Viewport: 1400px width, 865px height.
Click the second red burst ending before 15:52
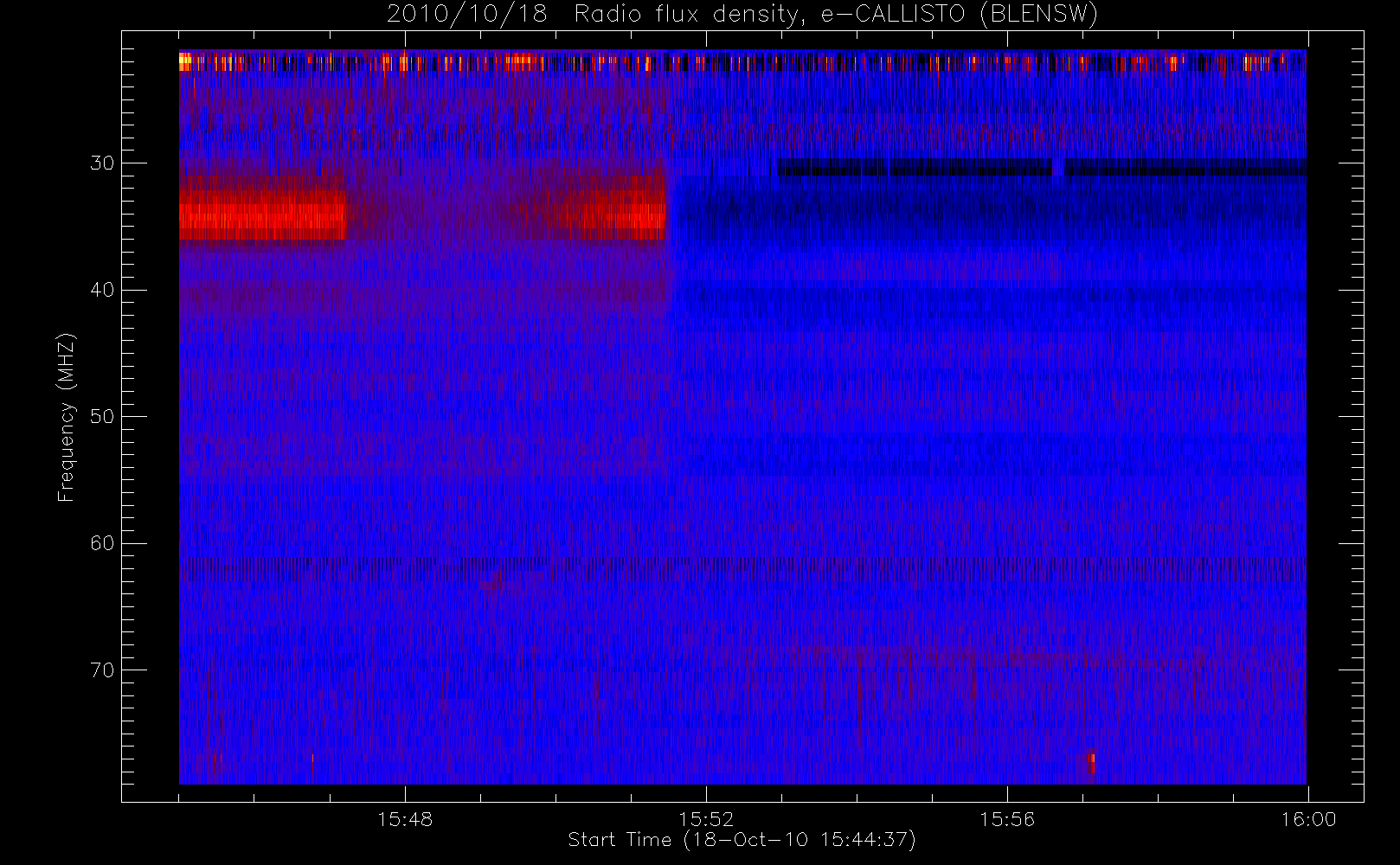pos(610,216)
